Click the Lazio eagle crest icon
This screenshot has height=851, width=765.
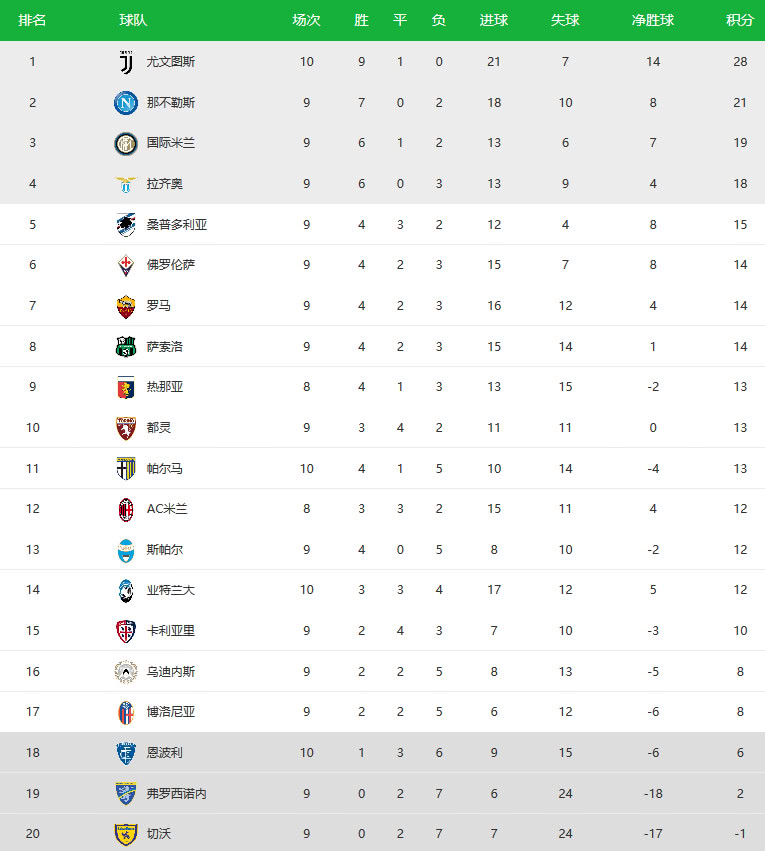125,184
